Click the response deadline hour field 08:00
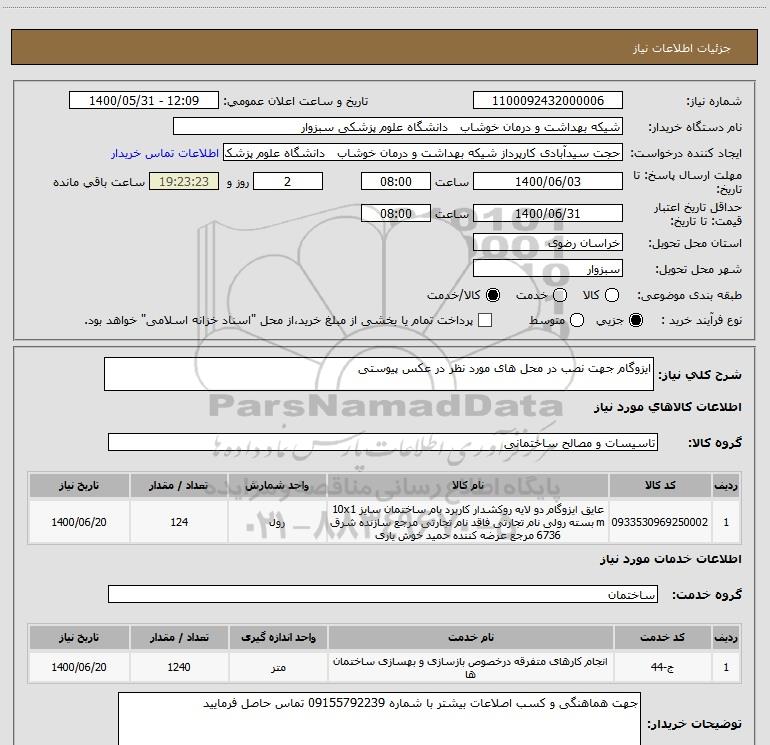This screenshot has width=770, height=745. point(396,181)
